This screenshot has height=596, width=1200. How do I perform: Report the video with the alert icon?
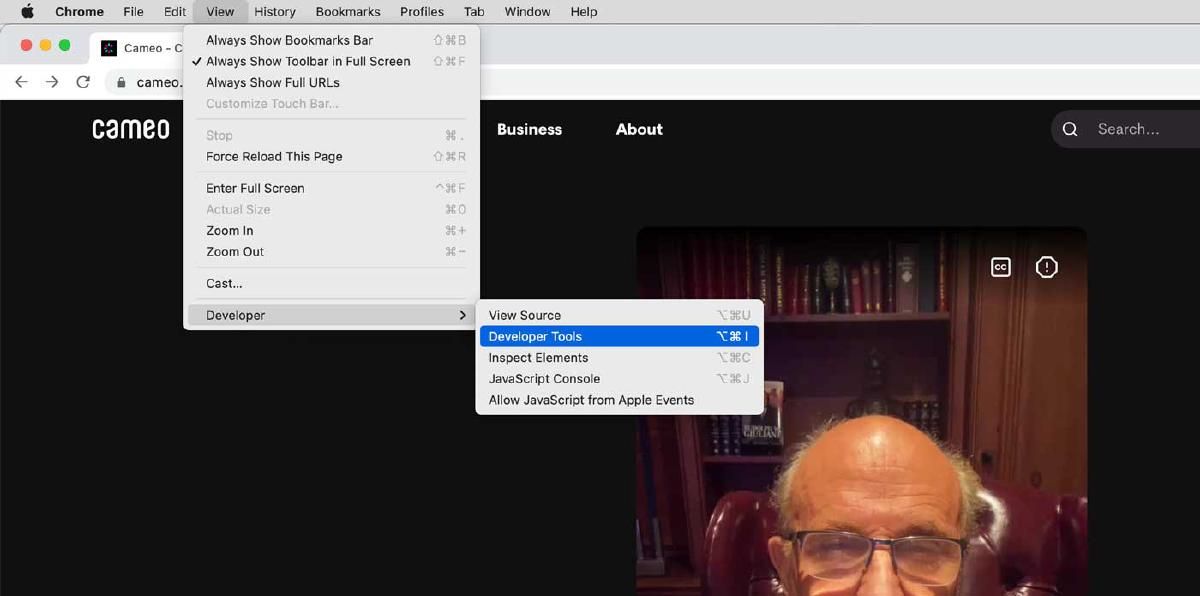pyautogui.click(x=1046, y=267)
